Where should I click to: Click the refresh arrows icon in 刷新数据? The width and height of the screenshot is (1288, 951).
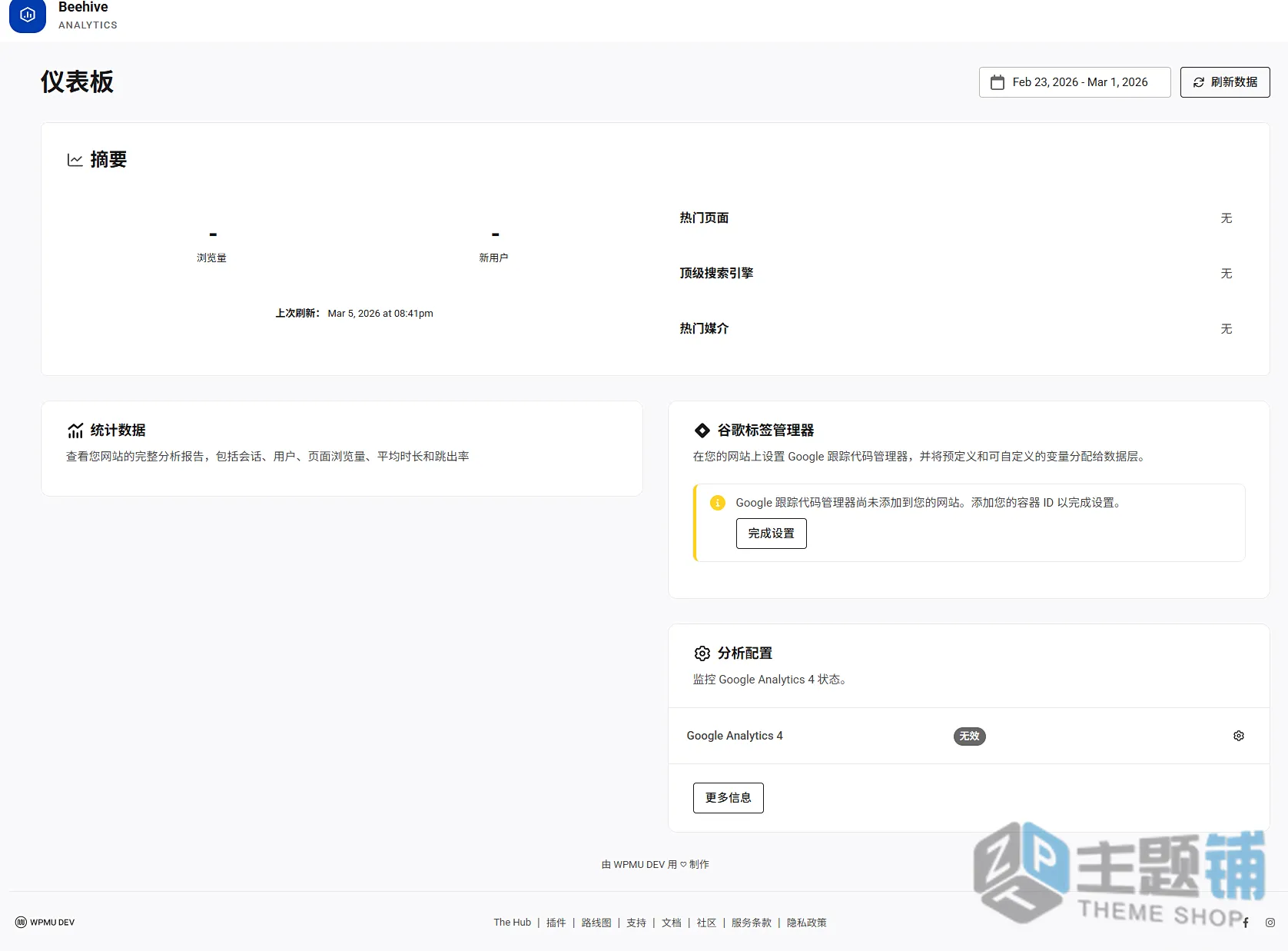click(1198, 82)
